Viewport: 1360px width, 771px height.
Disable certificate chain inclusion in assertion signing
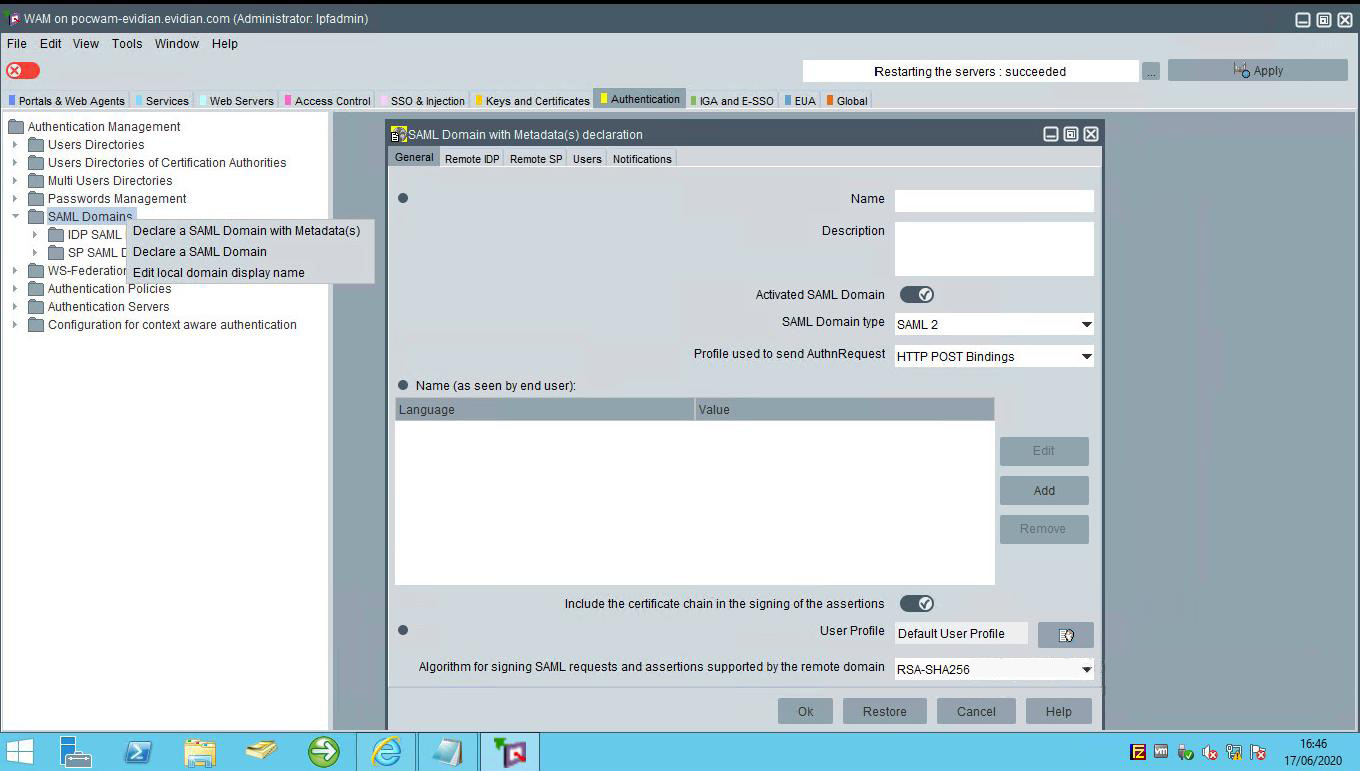pos(916,603)
